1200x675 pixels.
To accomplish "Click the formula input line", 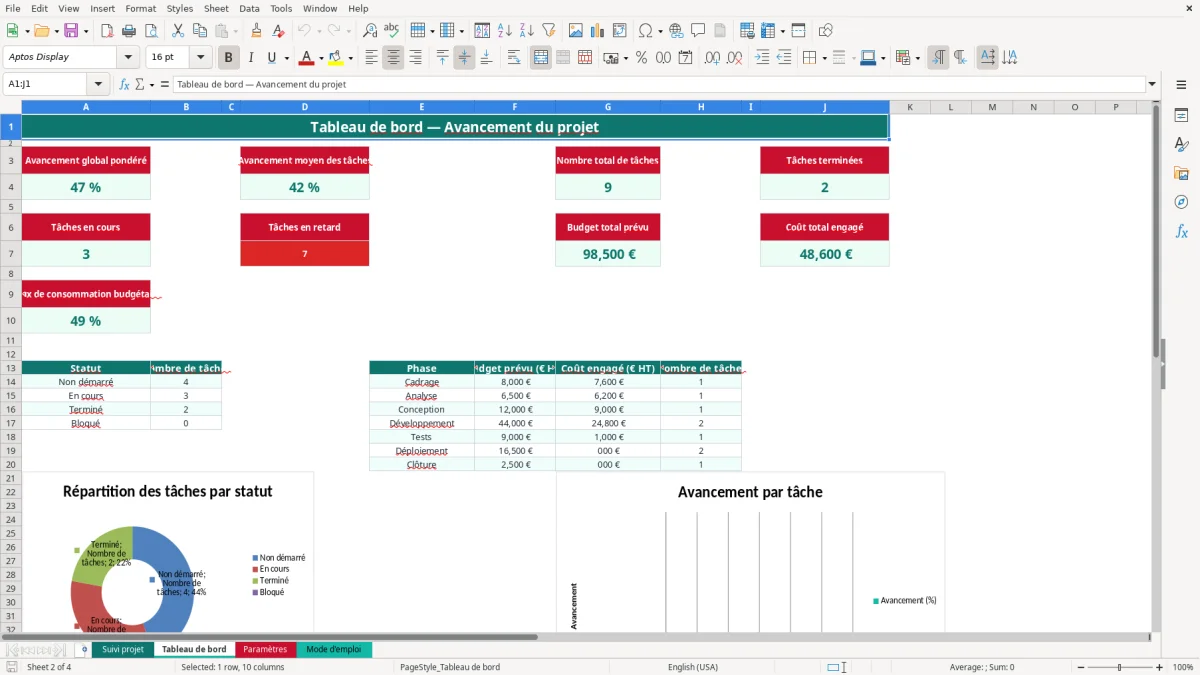I will pyautogui.click(x=659, y=84).
